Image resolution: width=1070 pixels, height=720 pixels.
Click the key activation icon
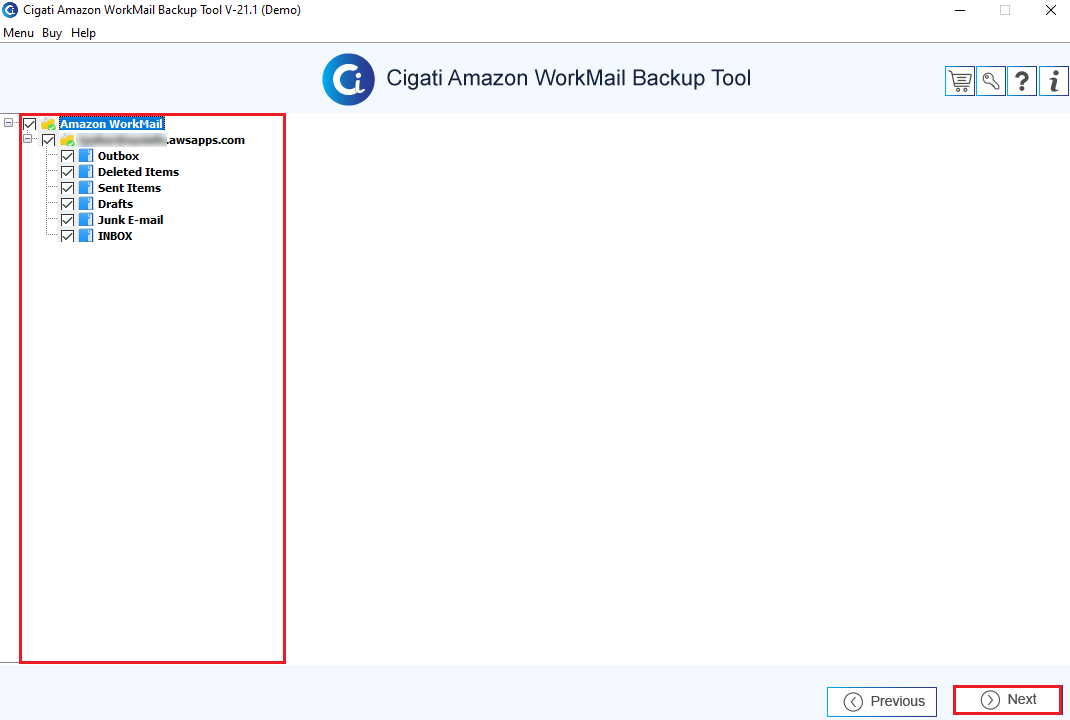(x=991, y=81)
